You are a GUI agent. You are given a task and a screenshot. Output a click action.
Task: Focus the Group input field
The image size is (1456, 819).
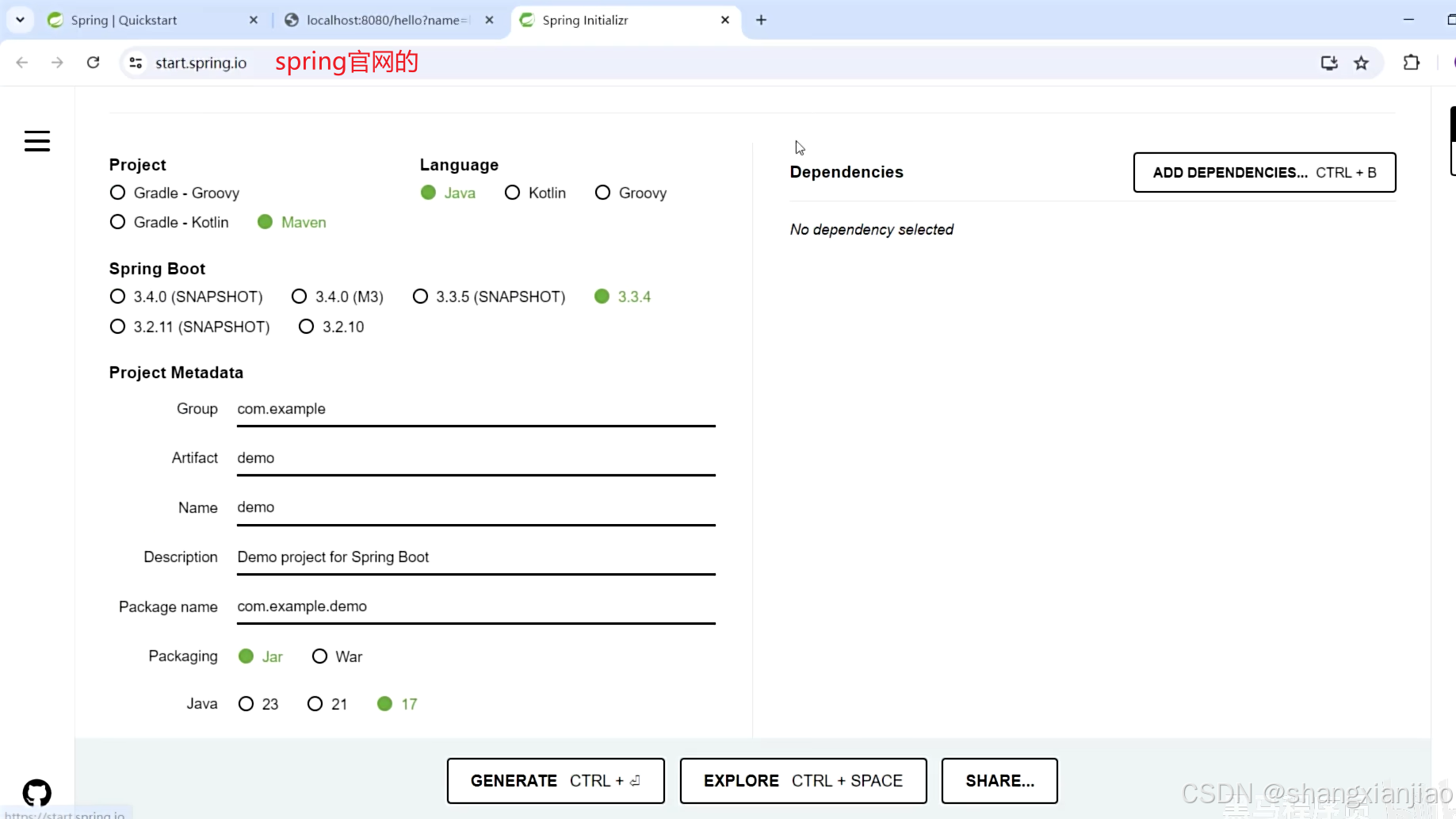(476, 410)
